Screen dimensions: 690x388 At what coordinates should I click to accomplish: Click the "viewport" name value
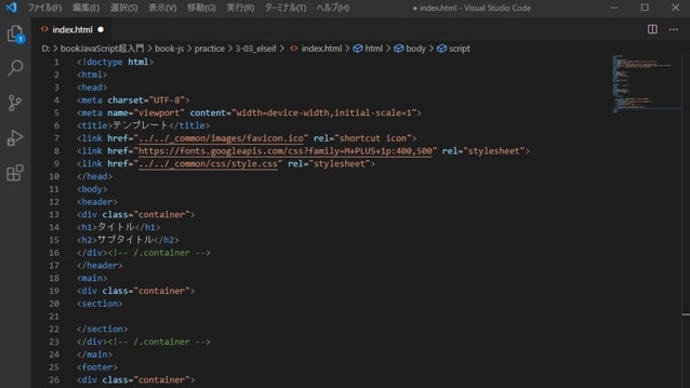(x=159, y=113)
